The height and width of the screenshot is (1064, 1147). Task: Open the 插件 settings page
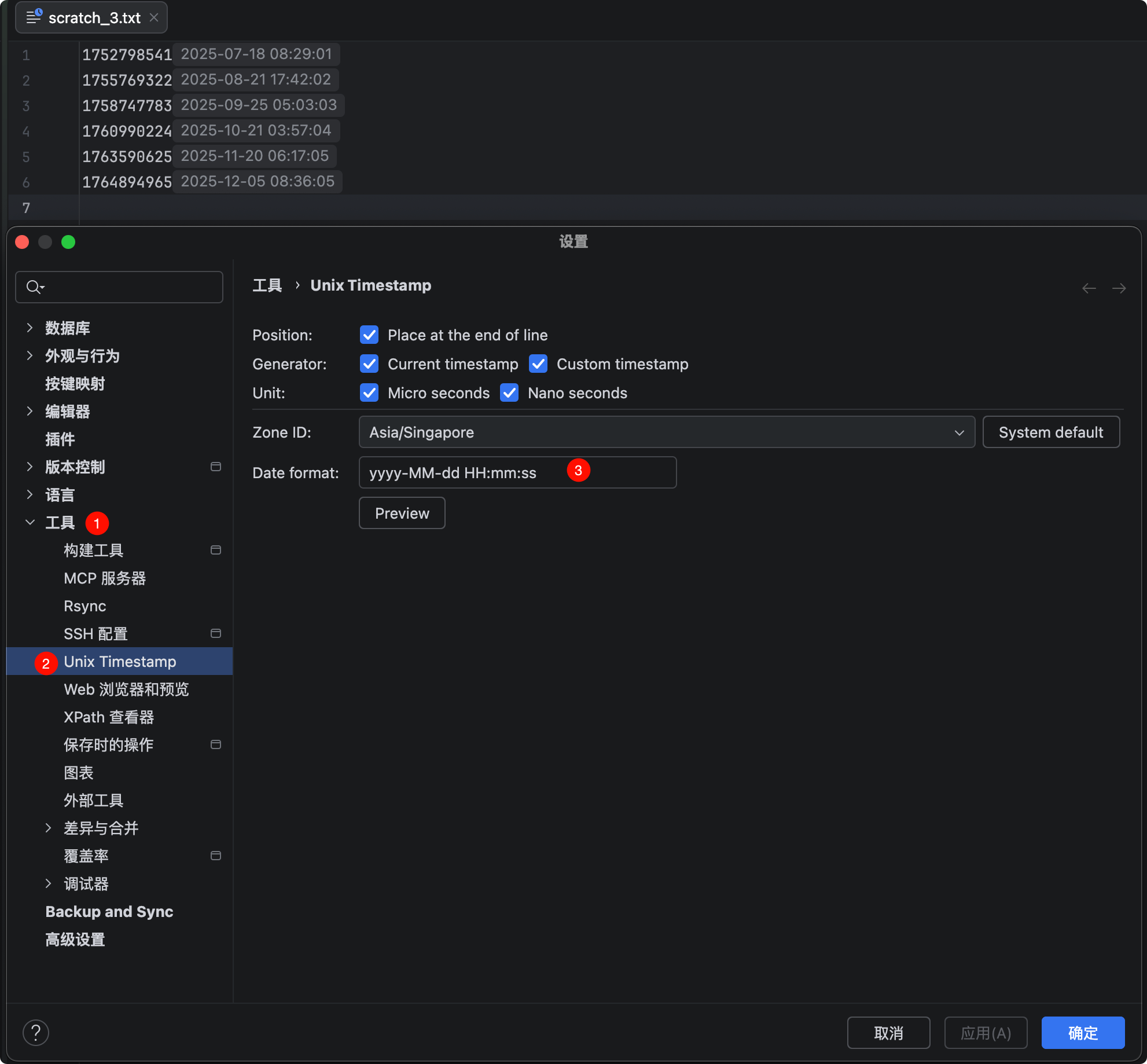coord(60,439)
